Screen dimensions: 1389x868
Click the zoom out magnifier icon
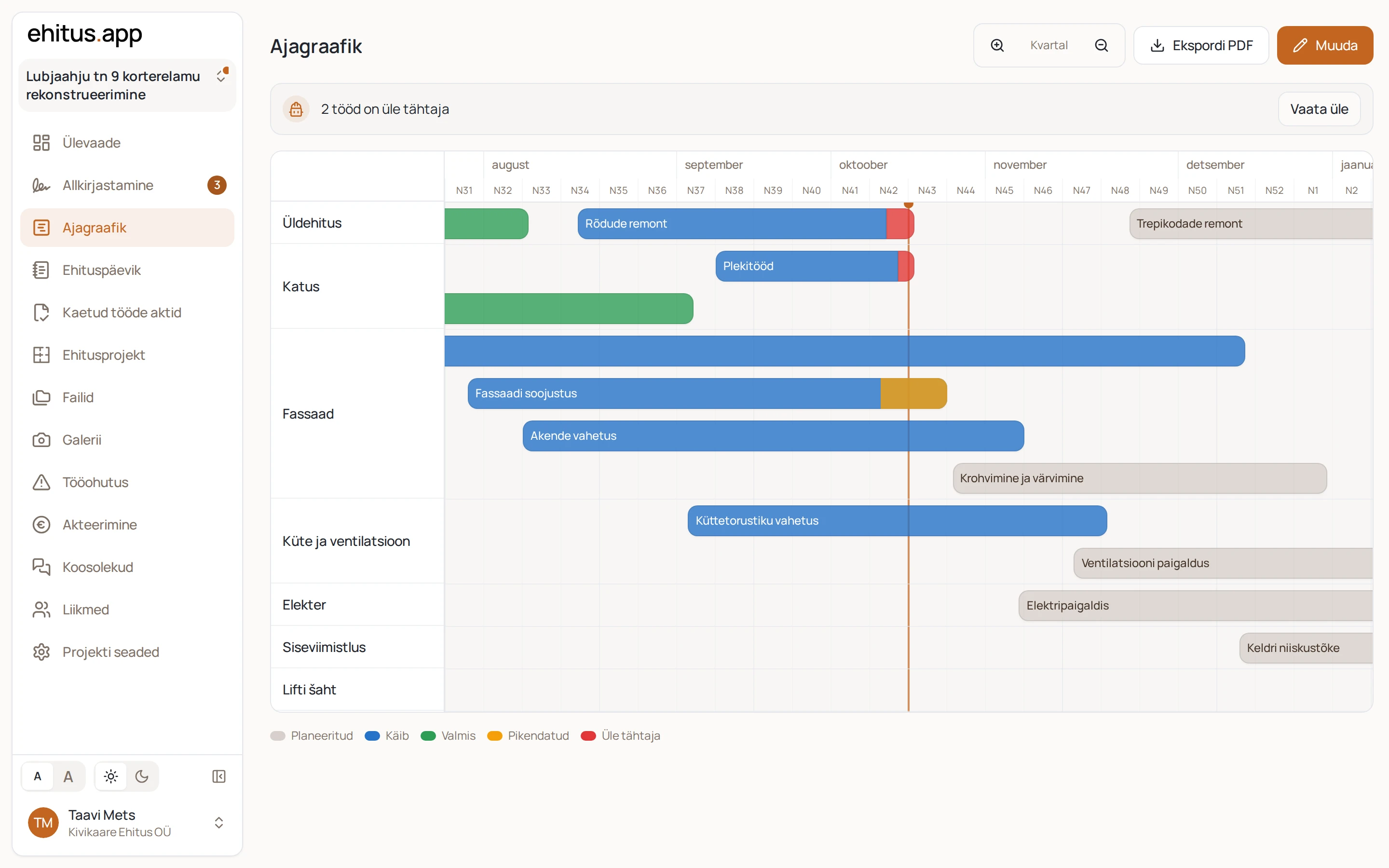pos(1101,45)
